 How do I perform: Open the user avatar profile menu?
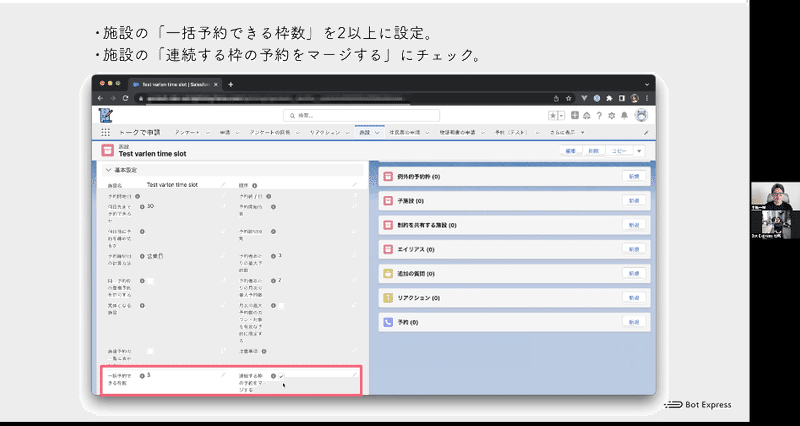[x=641, y=115]
